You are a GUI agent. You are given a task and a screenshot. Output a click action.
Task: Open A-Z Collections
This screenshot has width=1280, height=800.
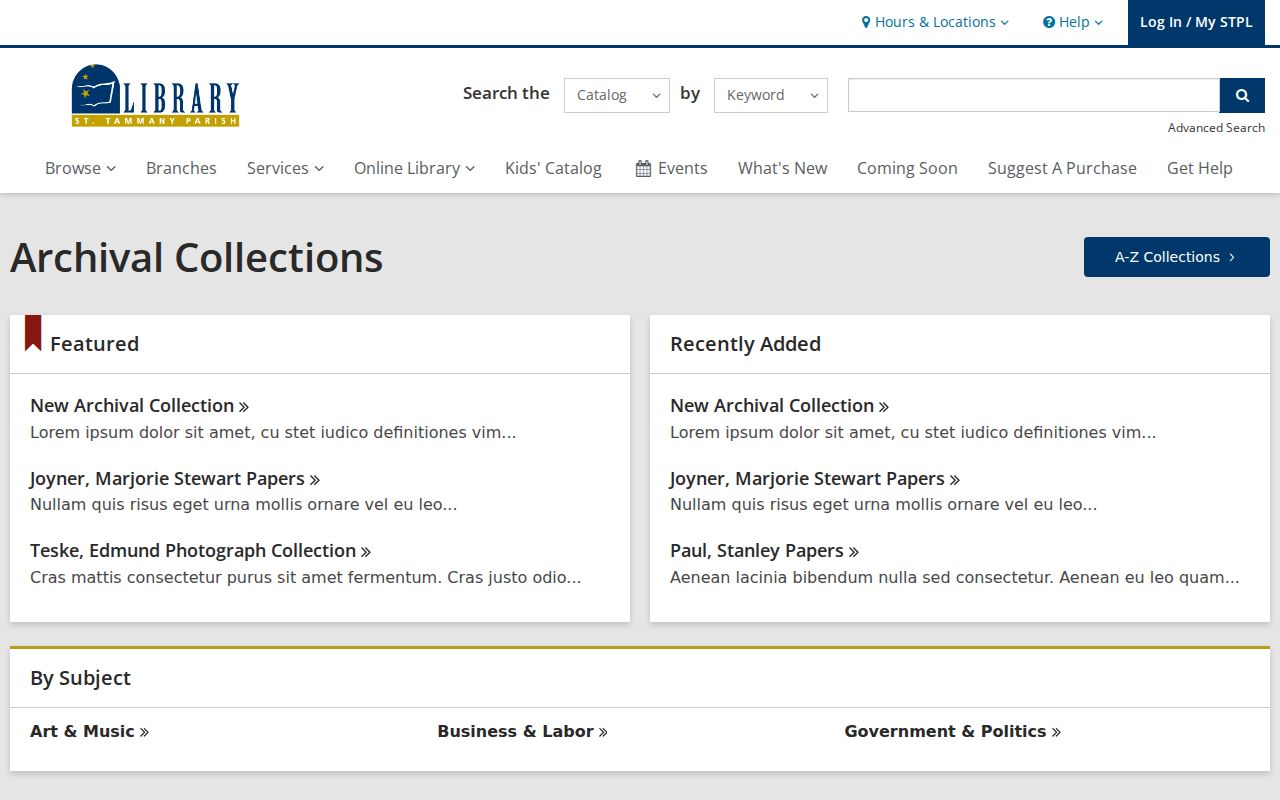click(x=1177, y=257)
